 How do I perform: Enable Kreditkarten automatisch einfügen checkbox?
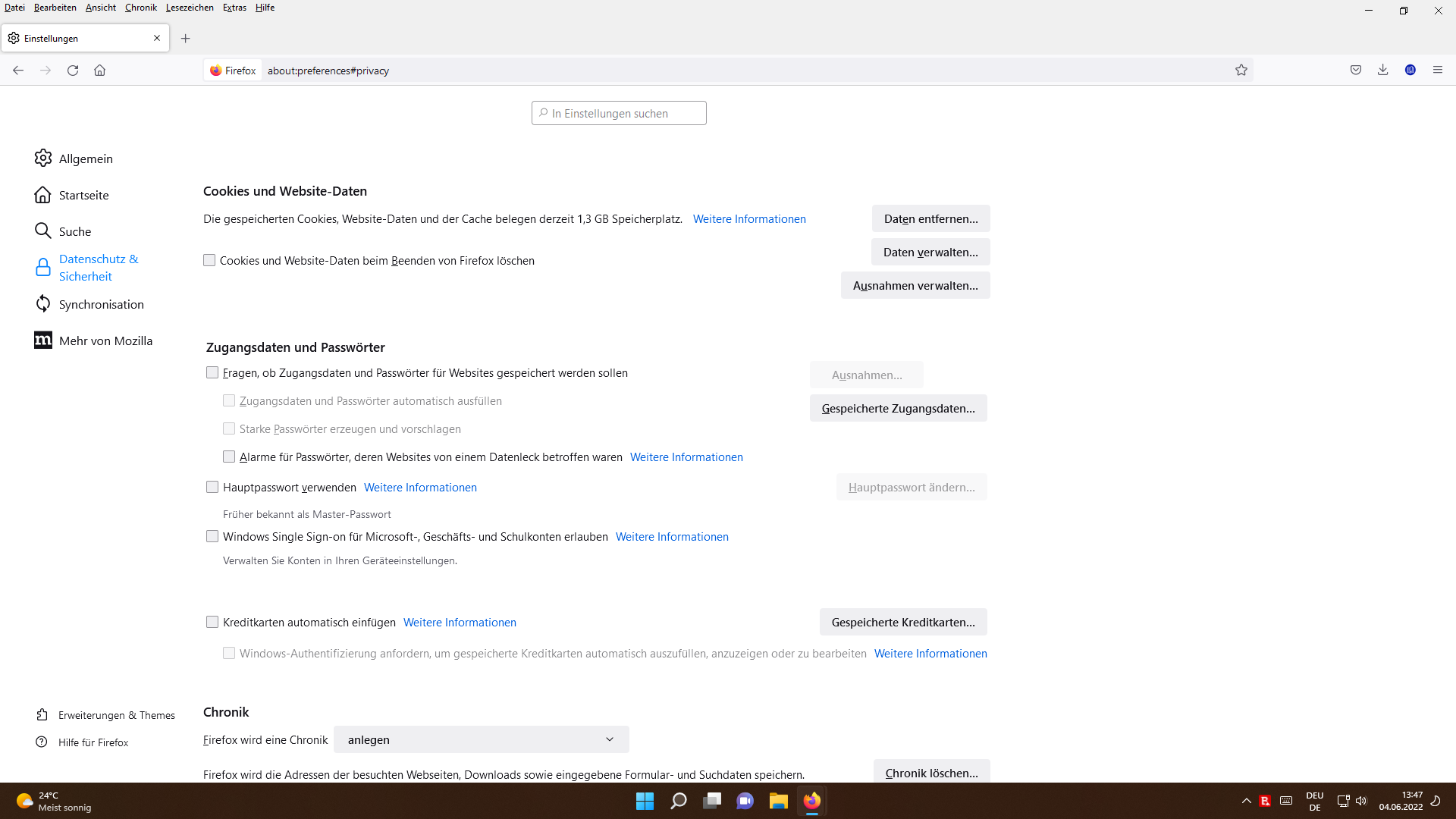pos(212,622)
